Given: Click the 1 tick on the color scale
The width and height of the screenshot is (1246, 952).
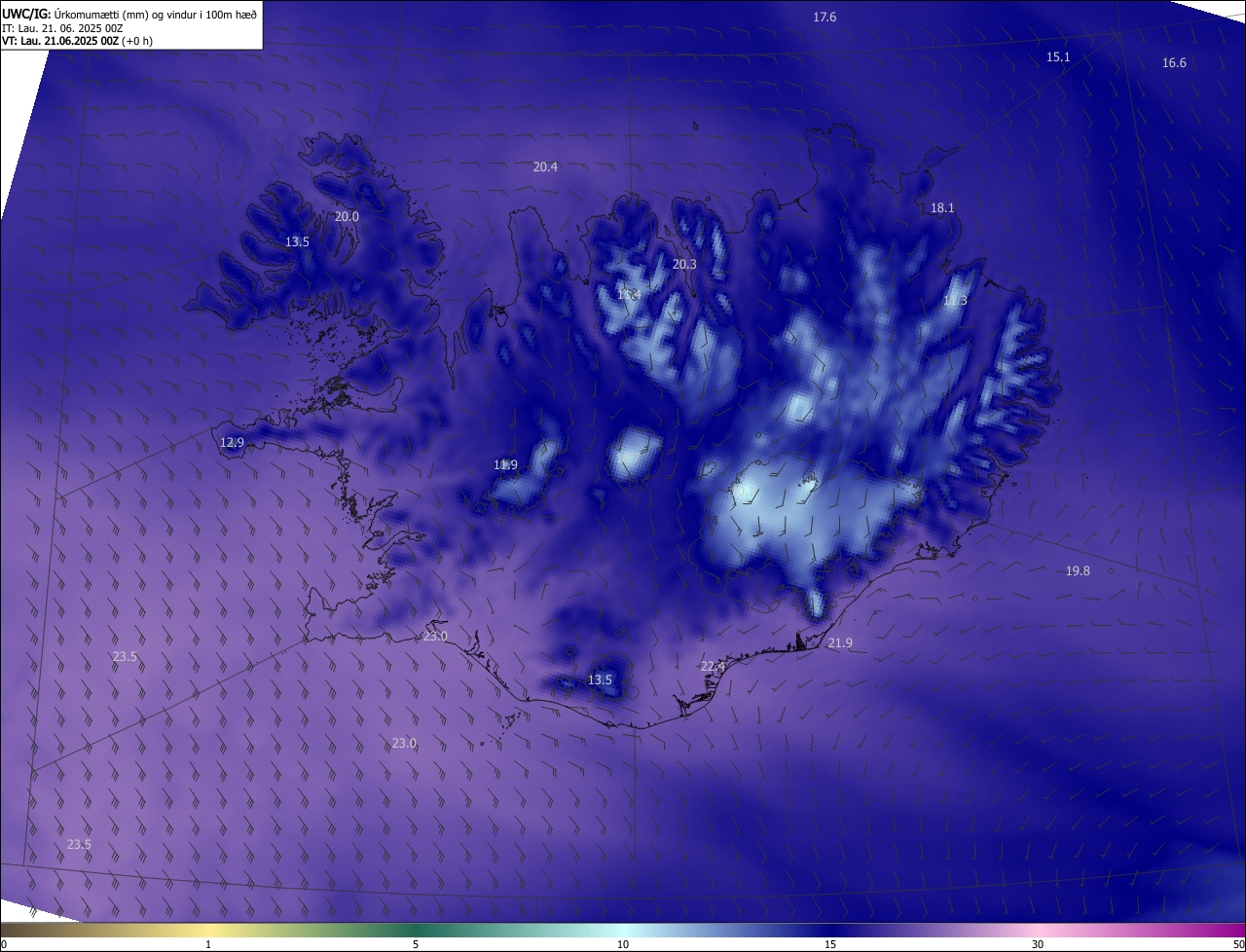Looking at the screenshot, I should [x=208, y=944].
